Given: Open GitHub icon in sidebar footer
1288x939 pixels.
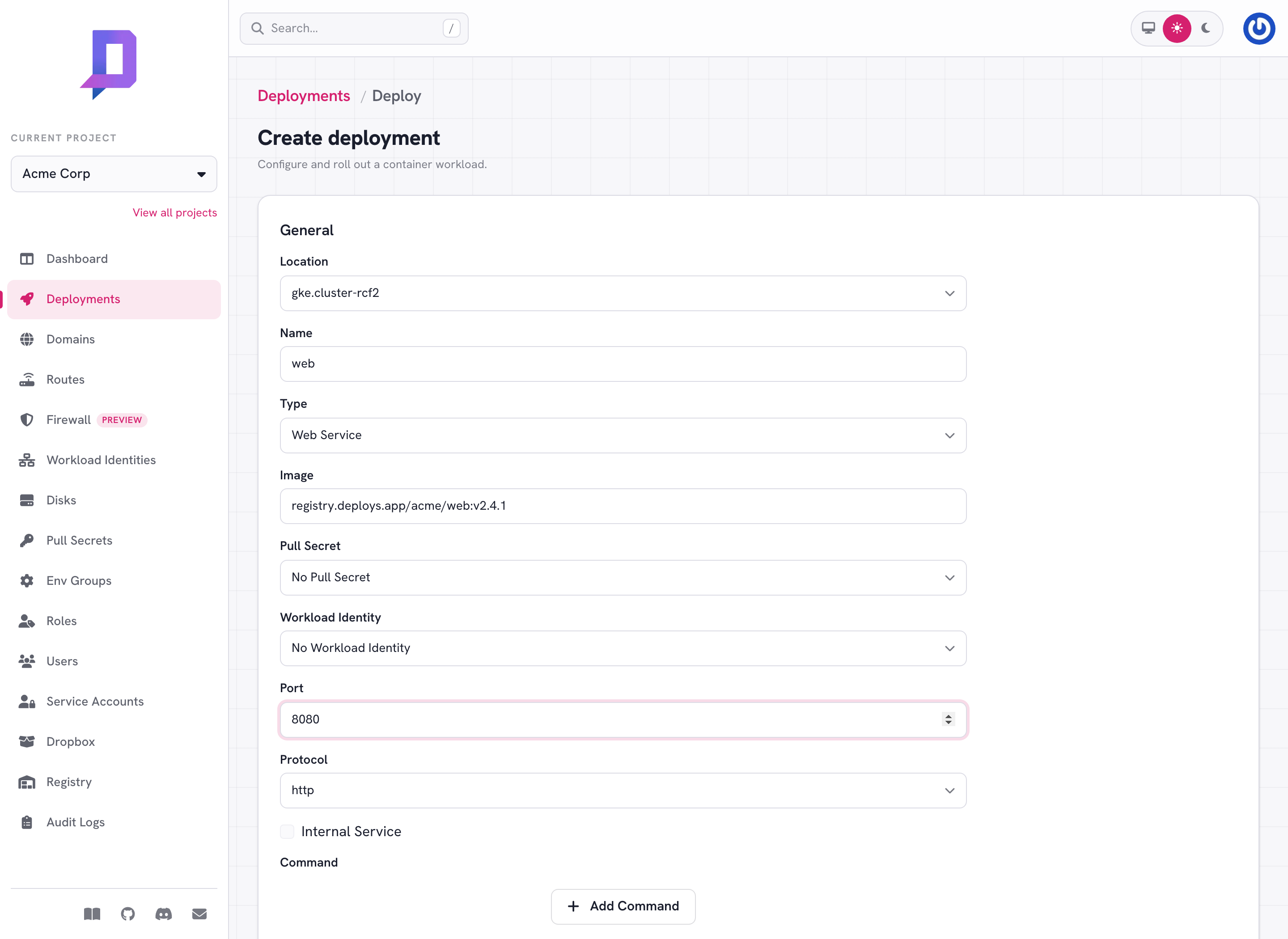Looking at the screenshot, I should (128, 914).
